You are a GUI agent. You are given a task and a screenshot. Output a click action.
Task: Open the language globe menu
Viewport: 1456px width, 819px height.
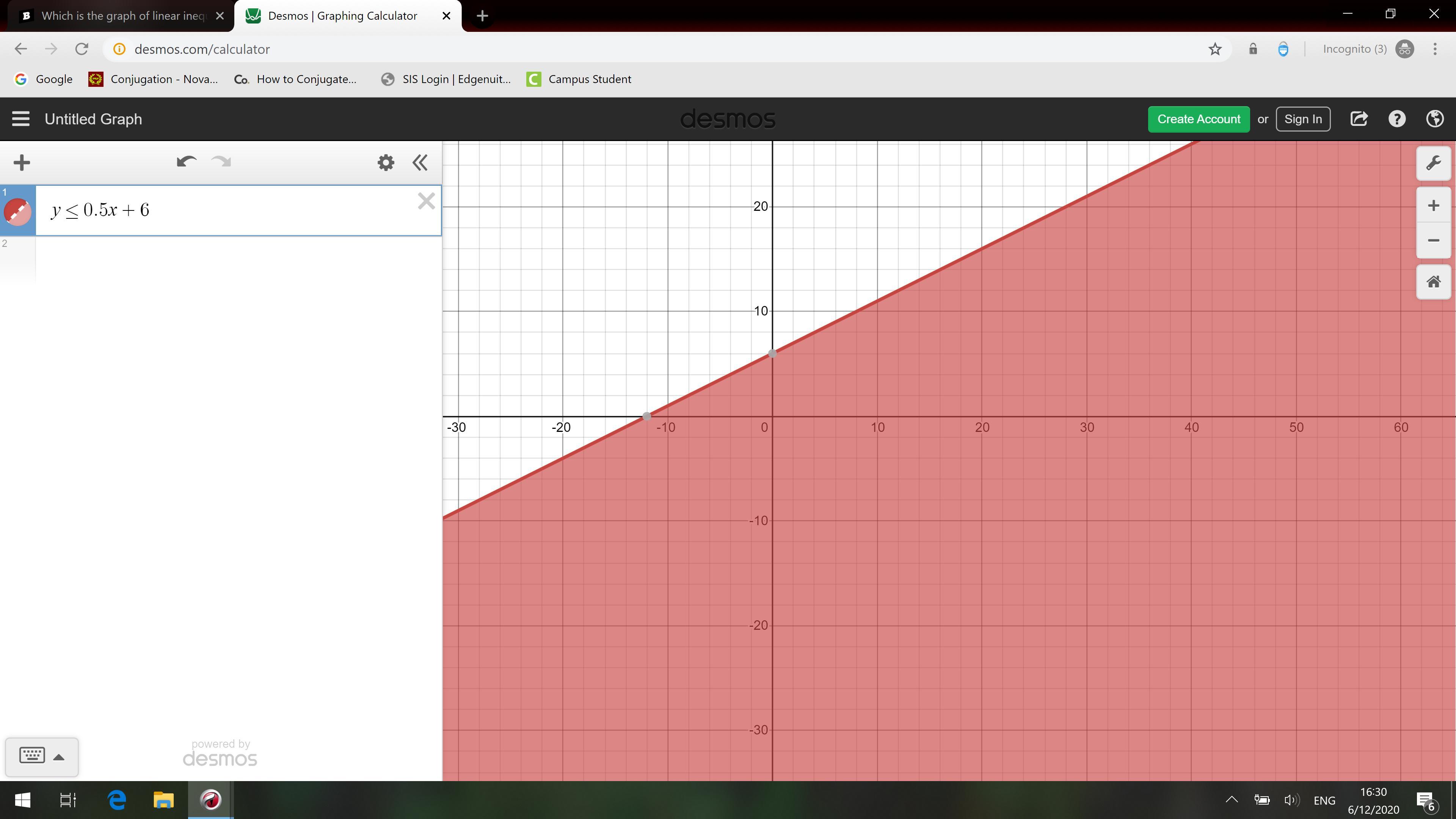click(1435, 119)
